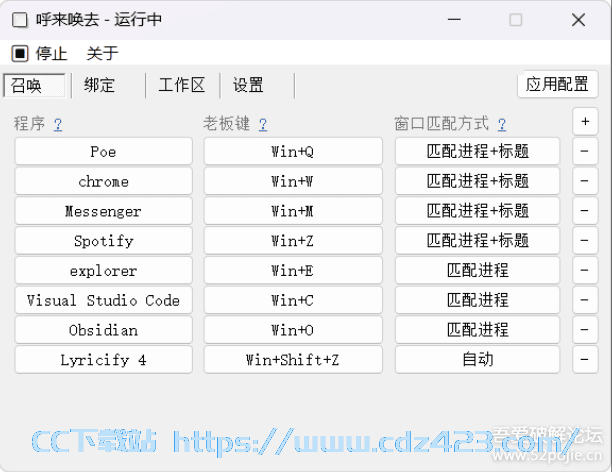The image size is (612, 472).
Task: Open match mode dropdown for Visual Studio Code
Action: 477,300
